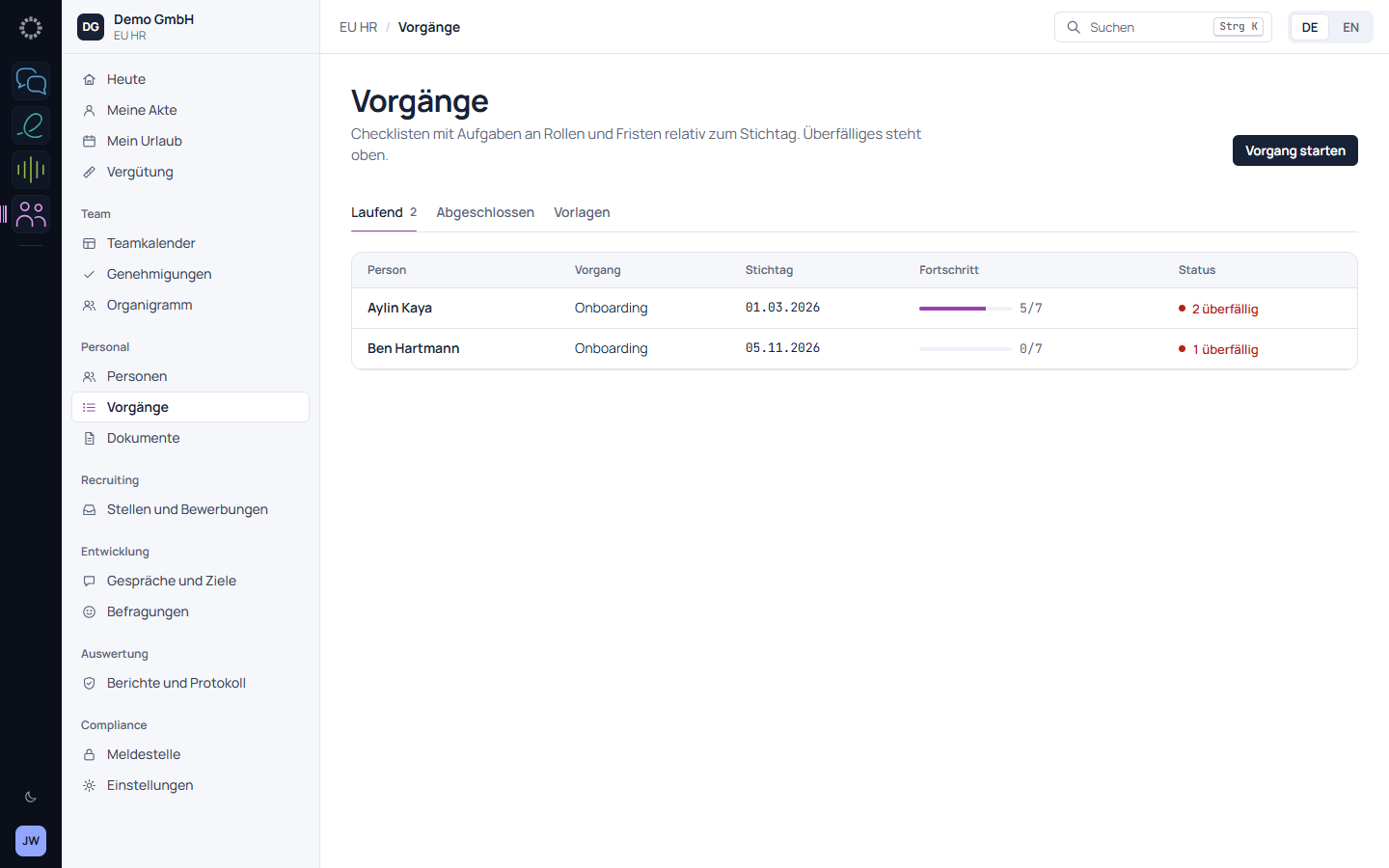Screen dimensions: 1389x868
Task: Click the '2 überfällig' status
Action: [1218, 309]
